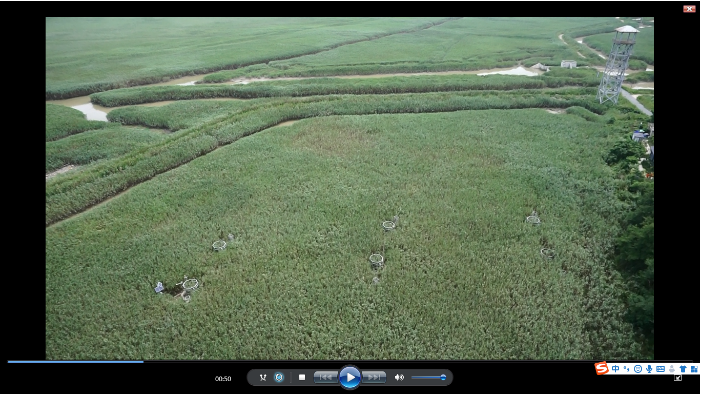Image resolution: width=701 pixels, height=394 pixels.
Task: Toggle repeat mode in the player
Action: [x=279, y=377]
